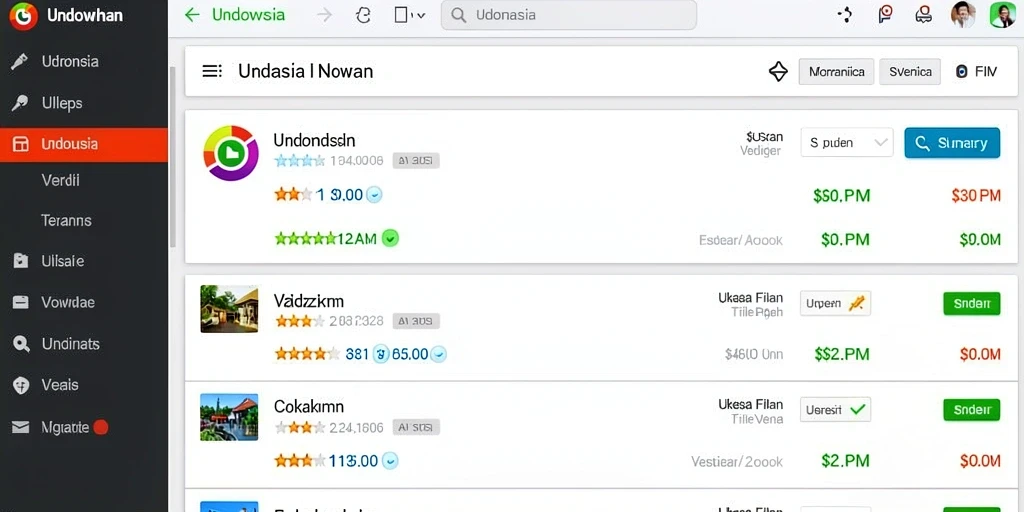Open the window layout dropdown in top bar
Viewport: 1024px width, 512px height.
tap(410, 15)
